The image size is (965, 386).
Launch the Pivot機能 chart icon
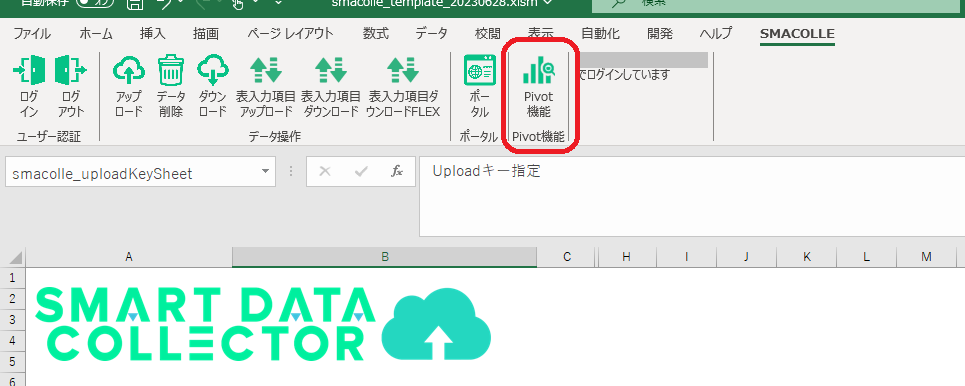(539, 70)
